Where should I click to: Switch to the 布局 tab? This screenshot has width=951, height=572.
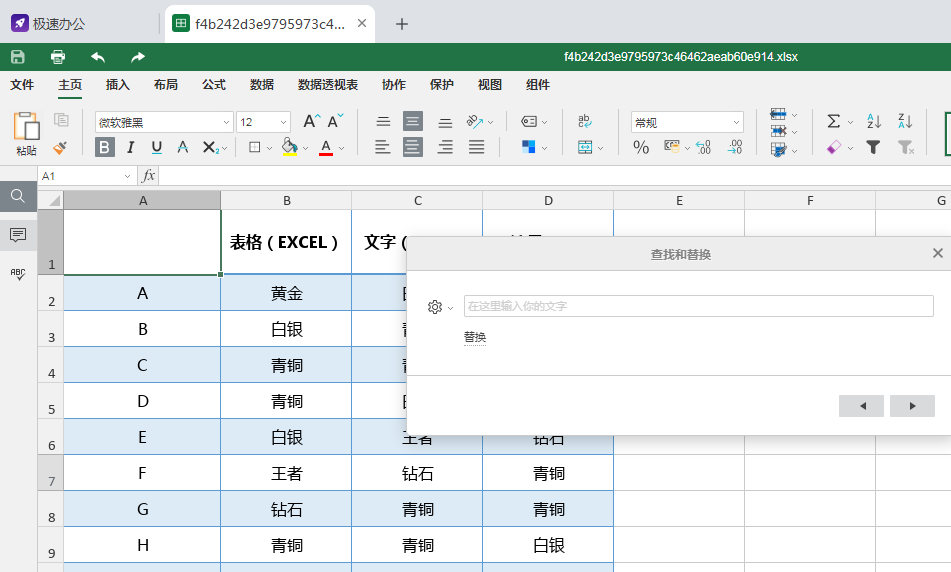[x=166, y=85]
